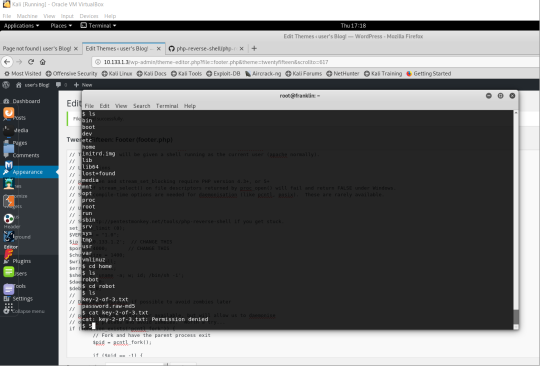Screen dimensions: 540x366
Task: Open the Files folder dock icon
Action: click(x=9, y=148)
